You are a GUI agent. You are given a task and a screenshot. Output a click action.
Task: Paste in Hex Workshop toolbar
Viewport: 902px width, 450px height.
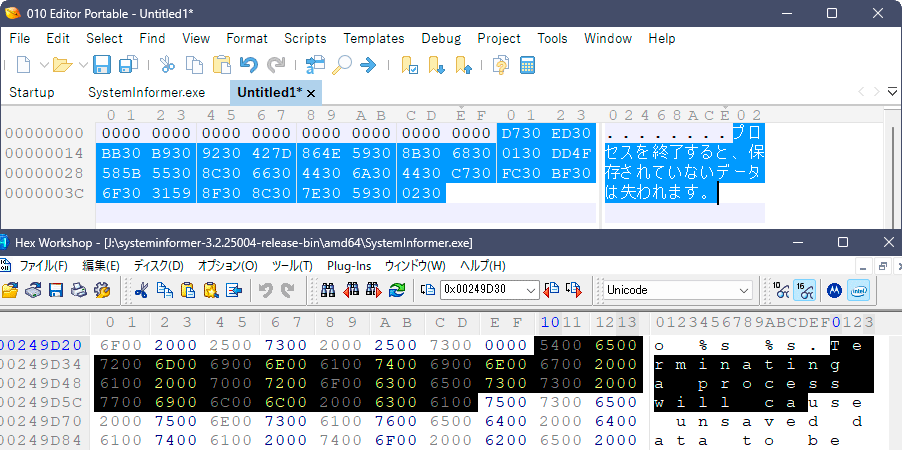pos(188,290)
